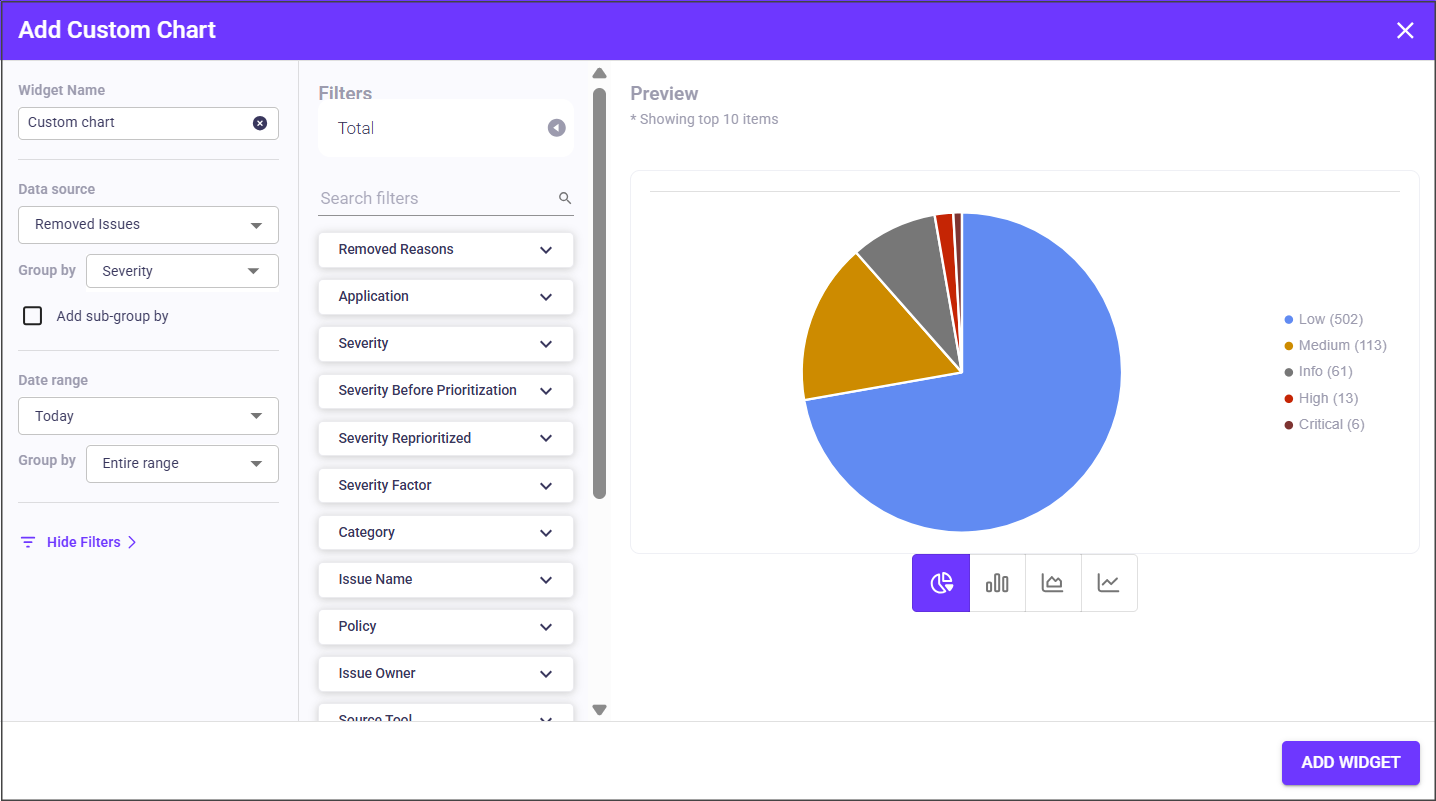Pick the line chart icon

pos(1109,583)
